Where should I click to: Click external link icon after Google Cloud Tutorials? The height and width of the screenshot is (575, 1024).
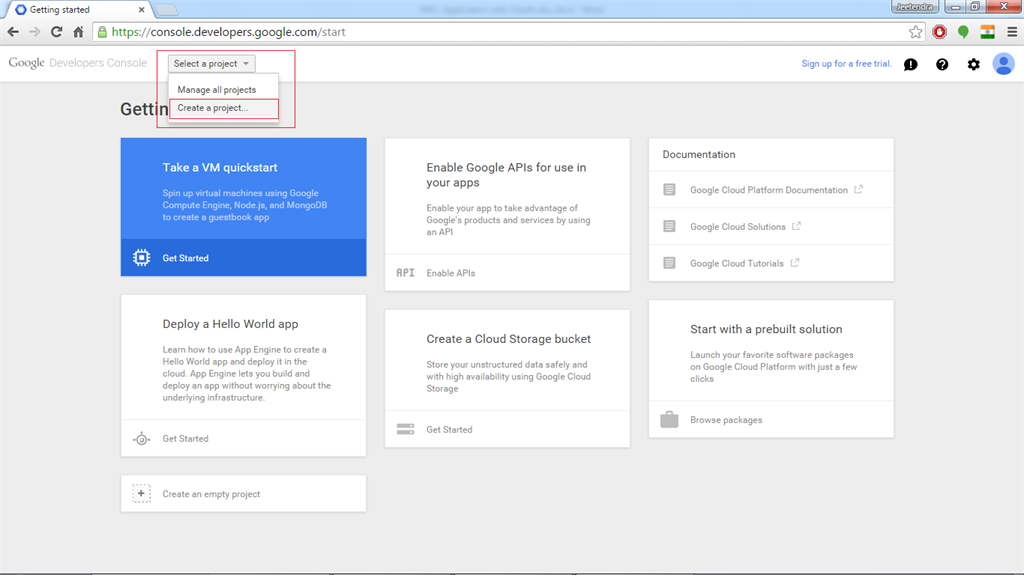point(795,263)
